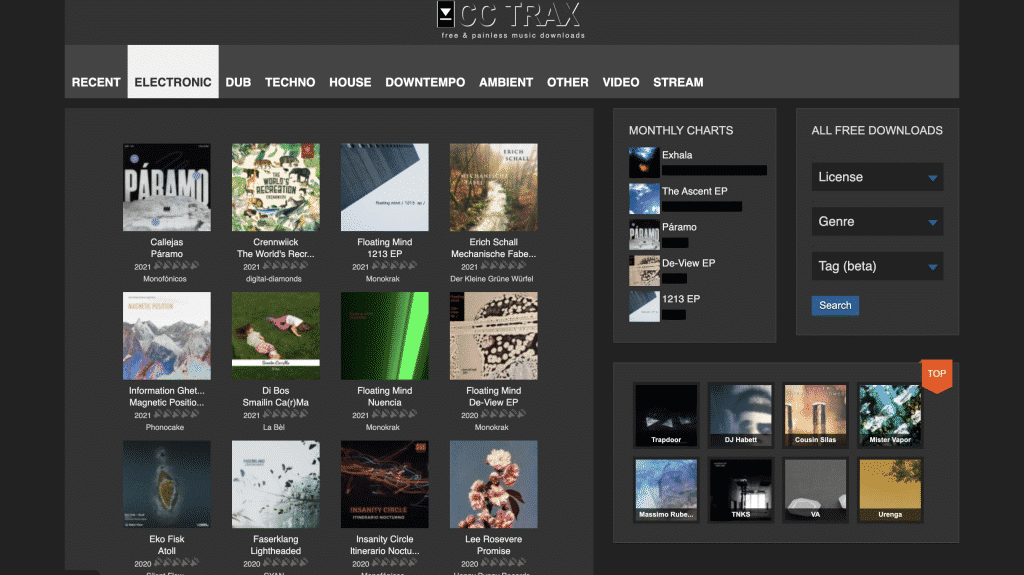Open Faserklang Lightheaded cover
Image resolution: width=1024 pixels, height=575 pixels.
[276, 484]
